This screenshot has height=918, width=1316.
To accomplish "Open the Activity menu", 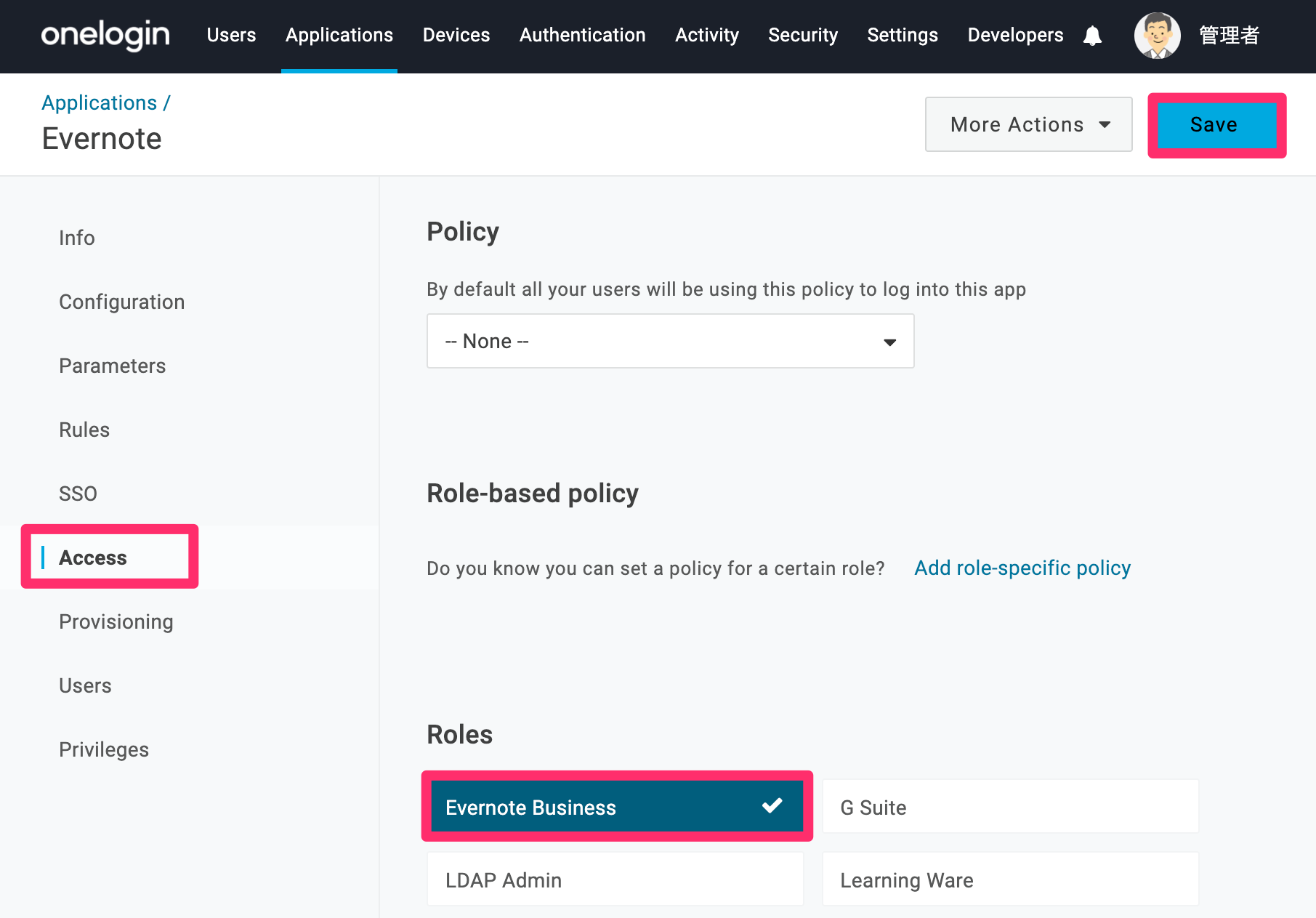I will [x=707, y=35].
